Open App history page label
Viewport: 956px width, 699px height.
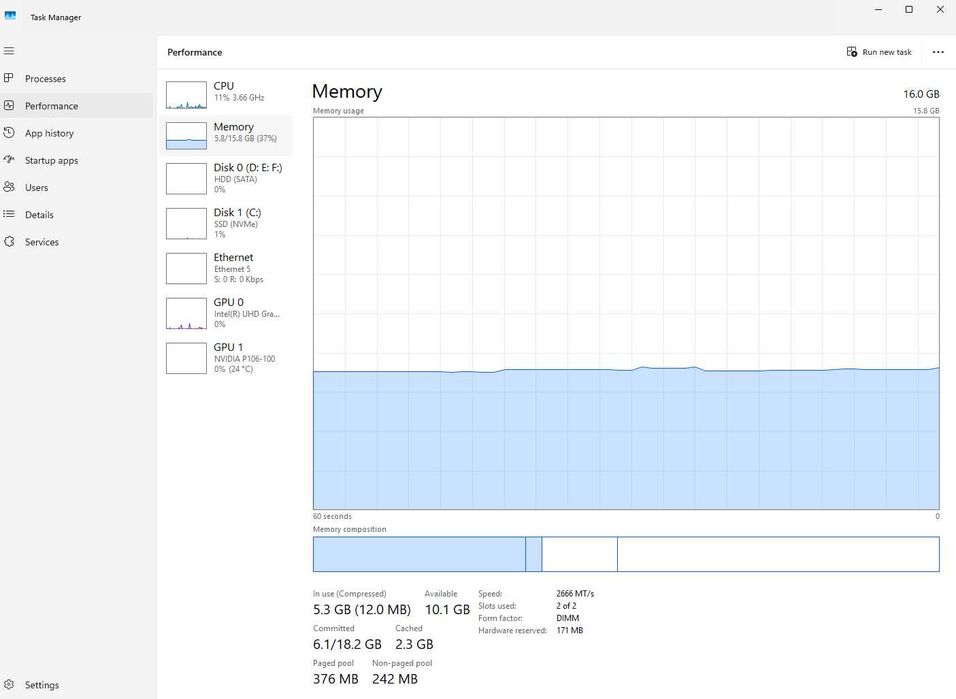[x=49, y=133]
